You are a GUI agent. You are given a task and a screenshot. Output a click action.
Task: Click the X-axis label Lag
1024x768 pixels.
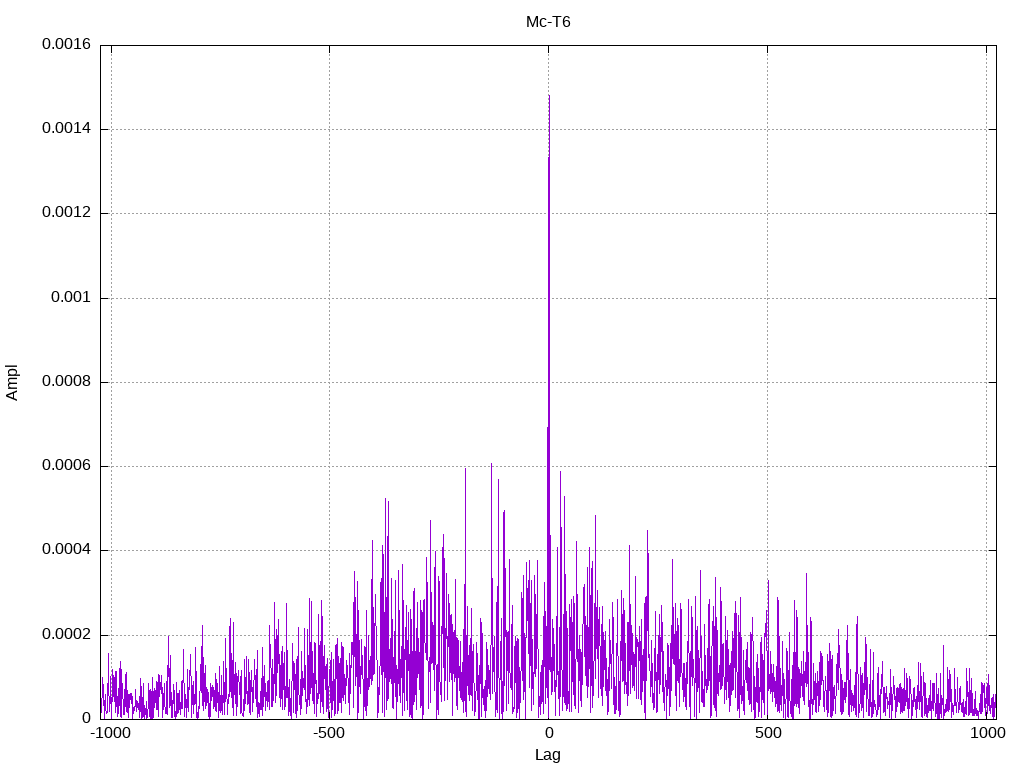(x=548, y=755)
